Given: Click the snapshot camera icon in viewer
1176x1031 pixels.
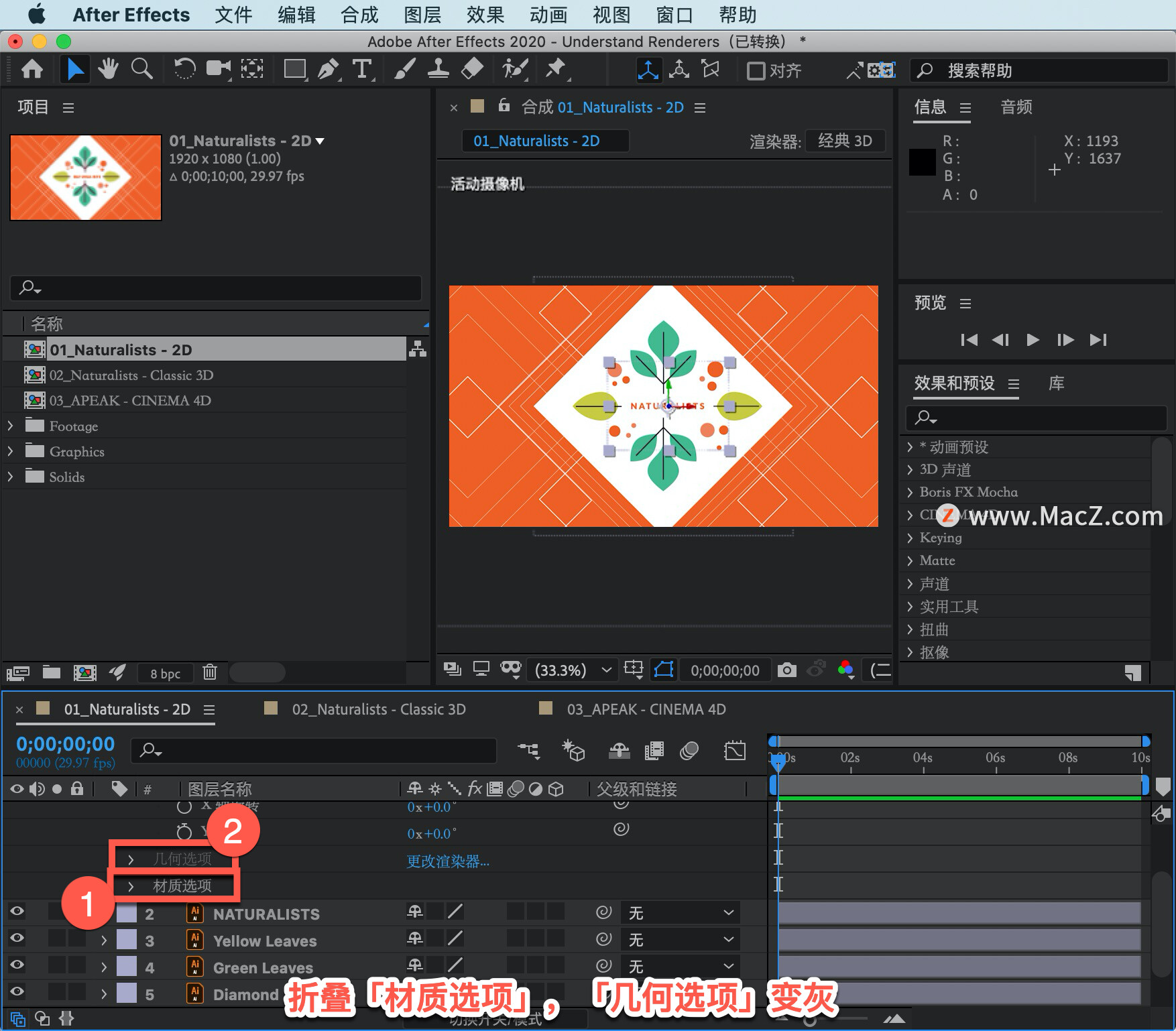Looking at the screenshot, I should click(786, 670).
